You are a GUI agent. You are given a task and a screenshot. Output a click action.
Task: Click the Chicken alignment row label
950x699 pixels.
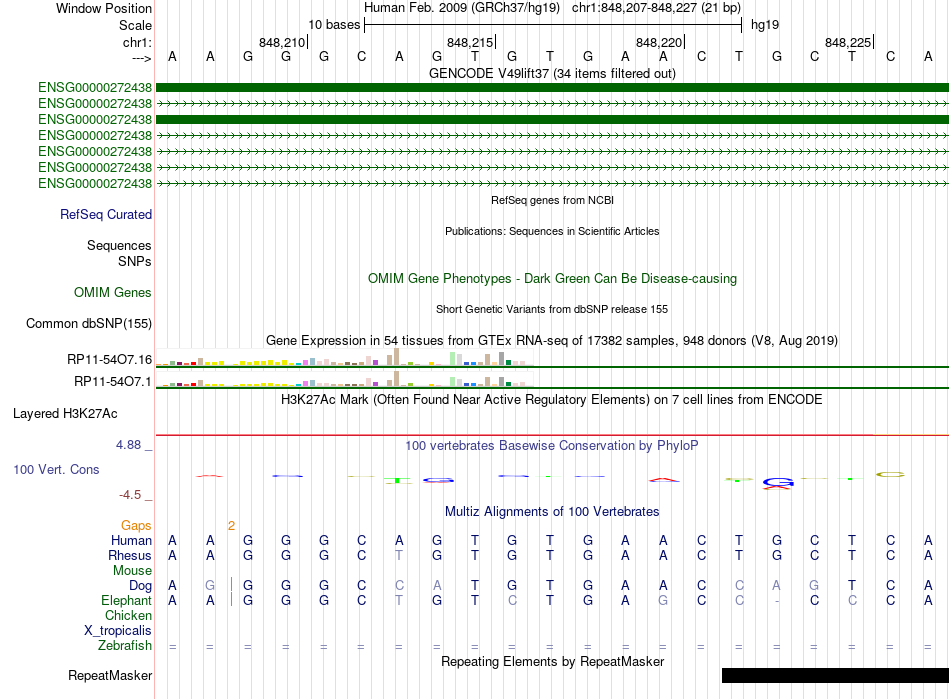click(128, 615)
